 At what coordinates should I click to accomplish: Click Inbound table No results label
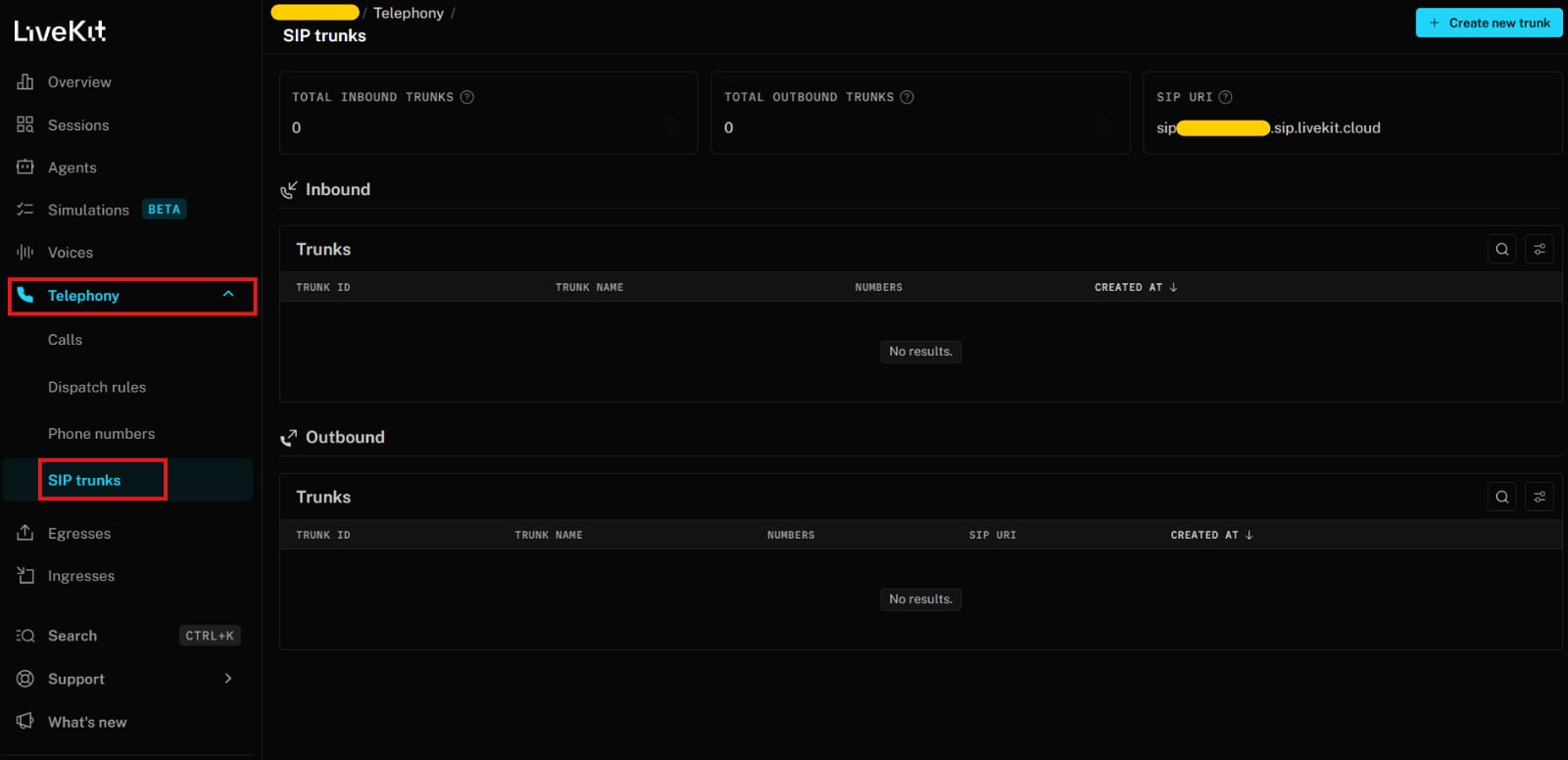(x=920, y=352)
